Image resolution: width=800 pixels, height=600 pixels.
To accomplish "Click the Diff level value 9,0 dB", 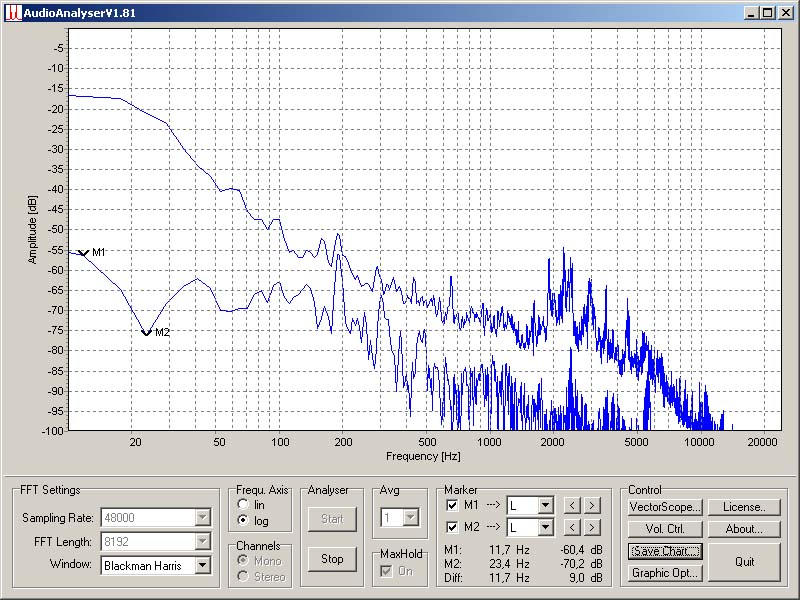I will point(586,578).
